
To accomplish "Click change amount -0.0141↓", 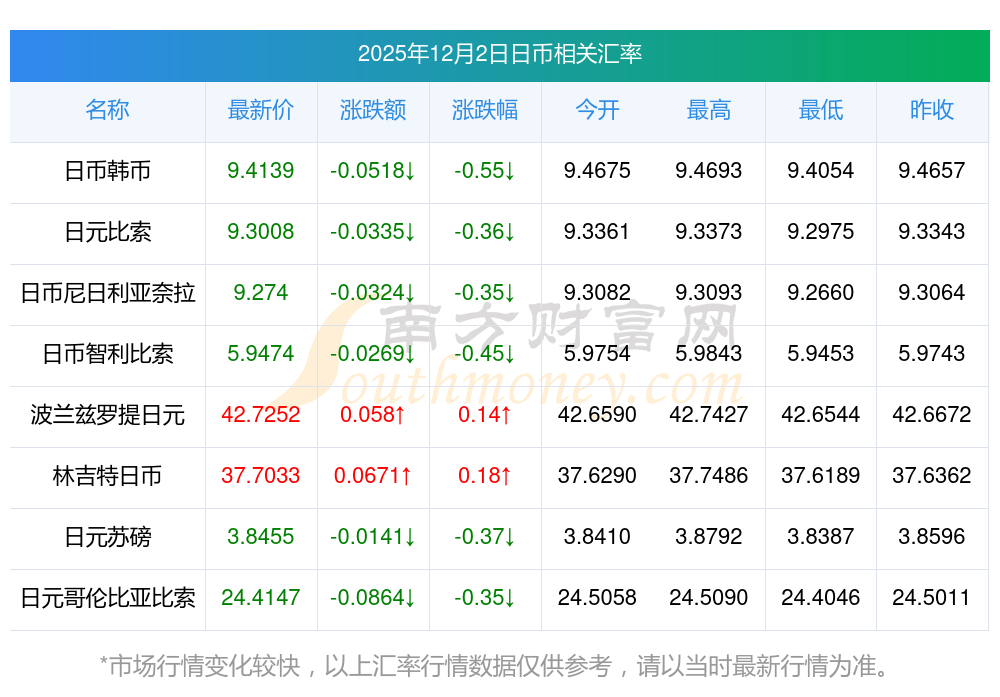I will click(x=373, y=536).
